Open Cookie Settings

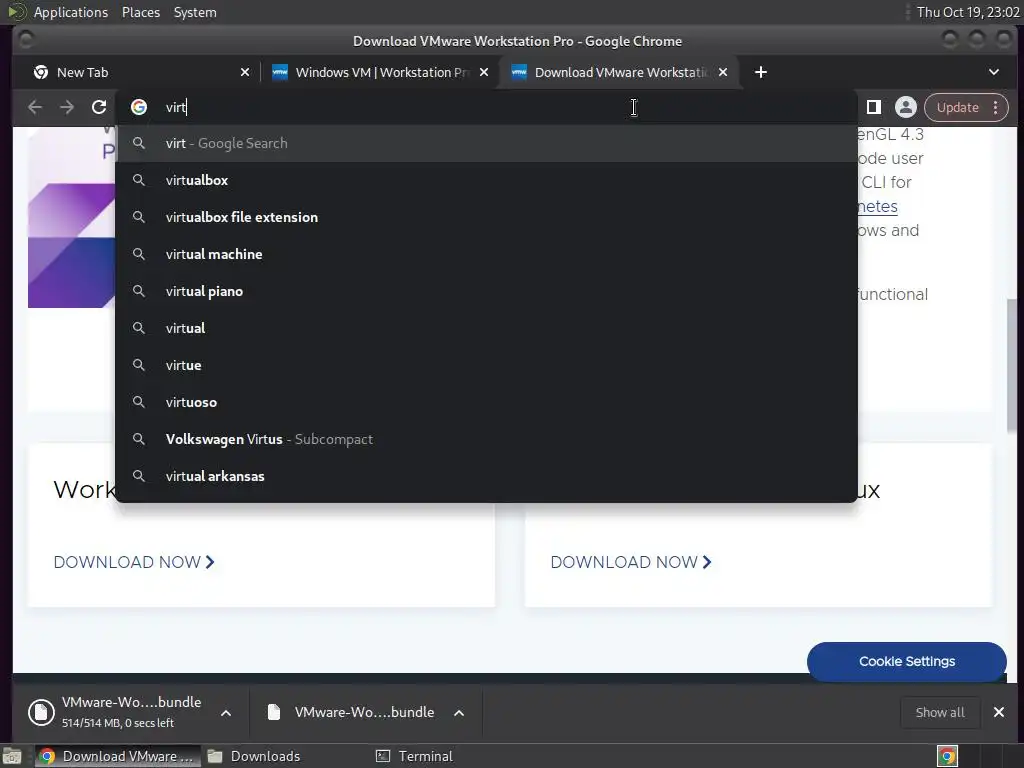tap(906, 662)
